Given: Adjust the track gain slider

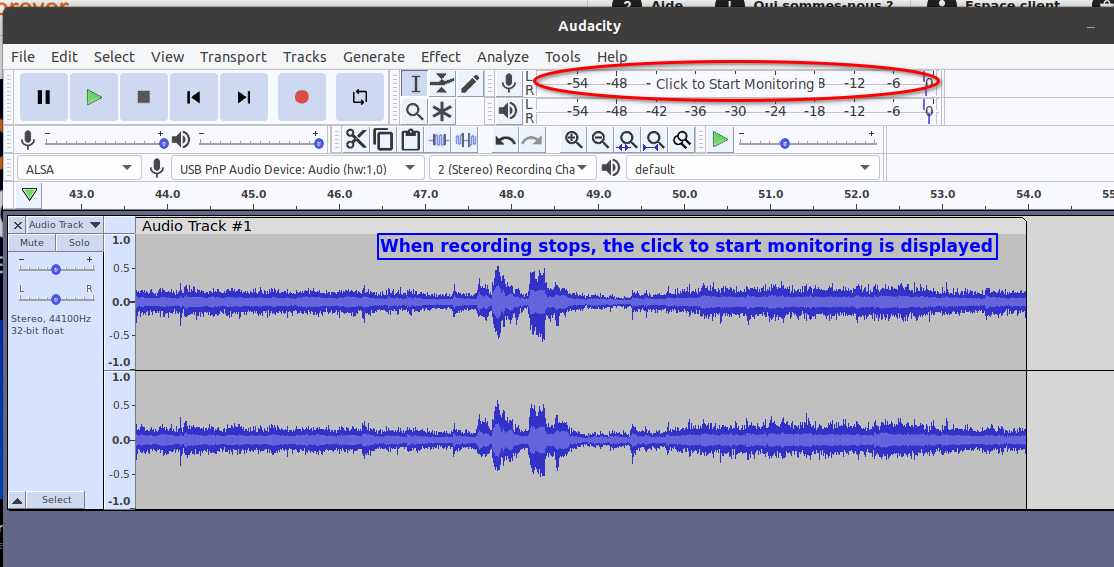Looking at the screenshot, I should click(x=55, y=268).
